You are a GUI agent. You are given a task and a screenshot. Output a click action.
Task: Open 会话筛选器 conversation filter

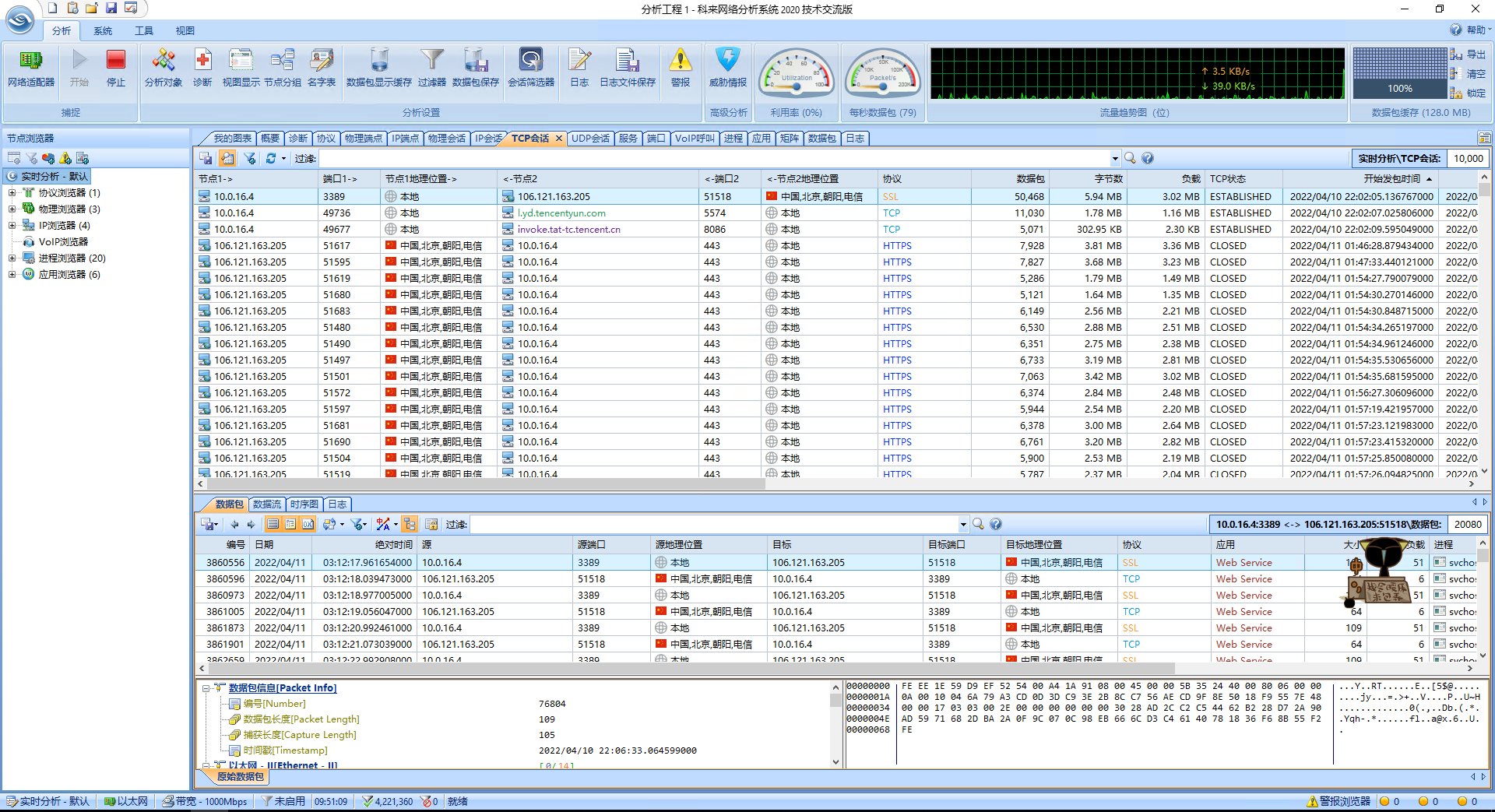pos(531,68)
